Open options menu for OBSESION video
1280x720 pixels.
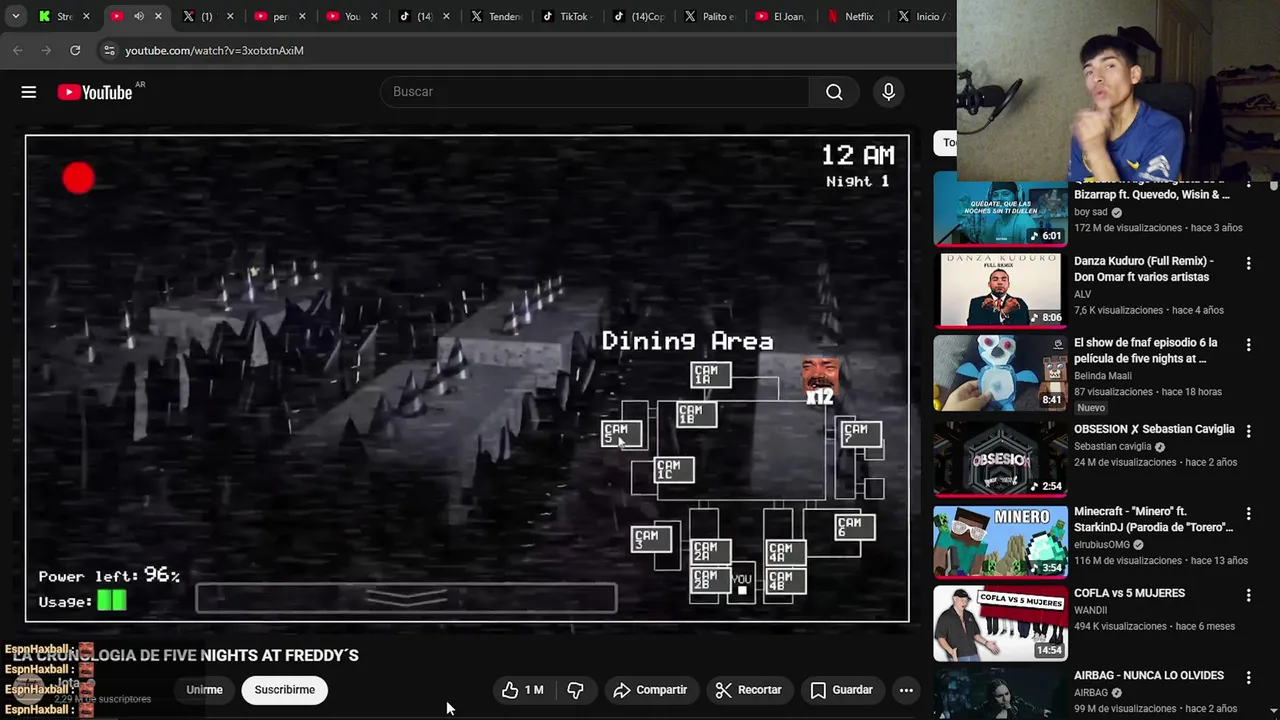(1248, 431)
